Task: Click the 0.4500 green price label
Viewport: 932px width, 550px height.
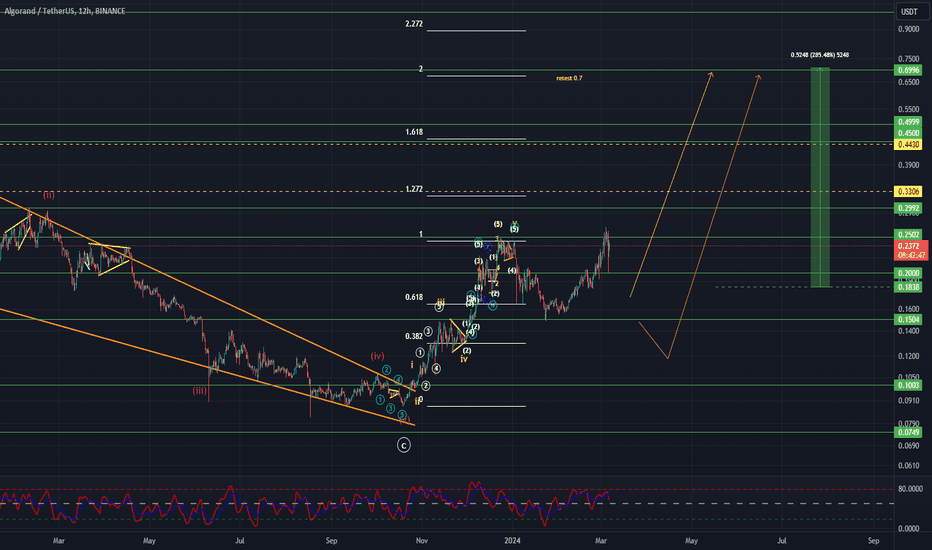Action: 908,133
